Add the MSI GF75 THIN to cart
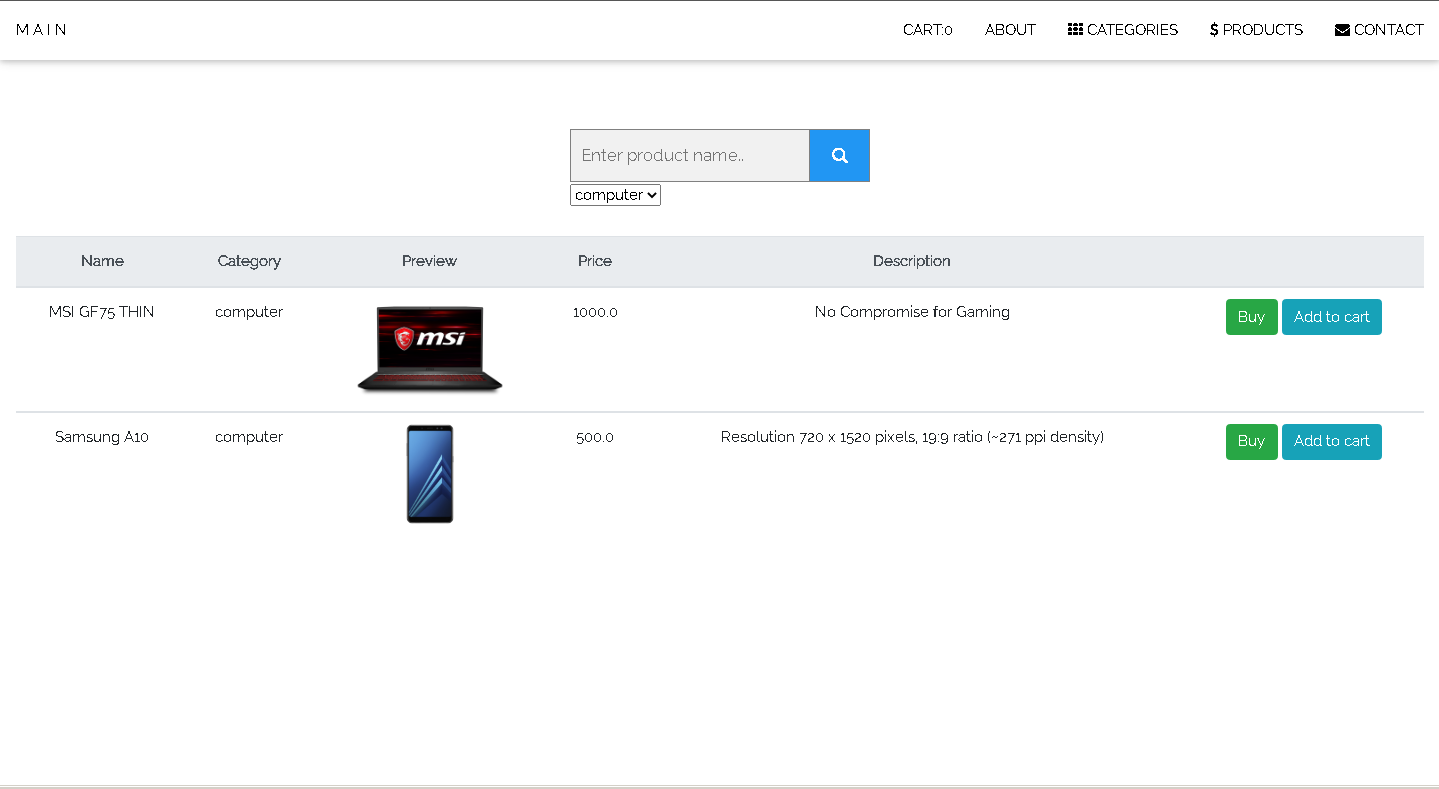Viewport: 1439px width, 789px height. tap(1331, 316)
